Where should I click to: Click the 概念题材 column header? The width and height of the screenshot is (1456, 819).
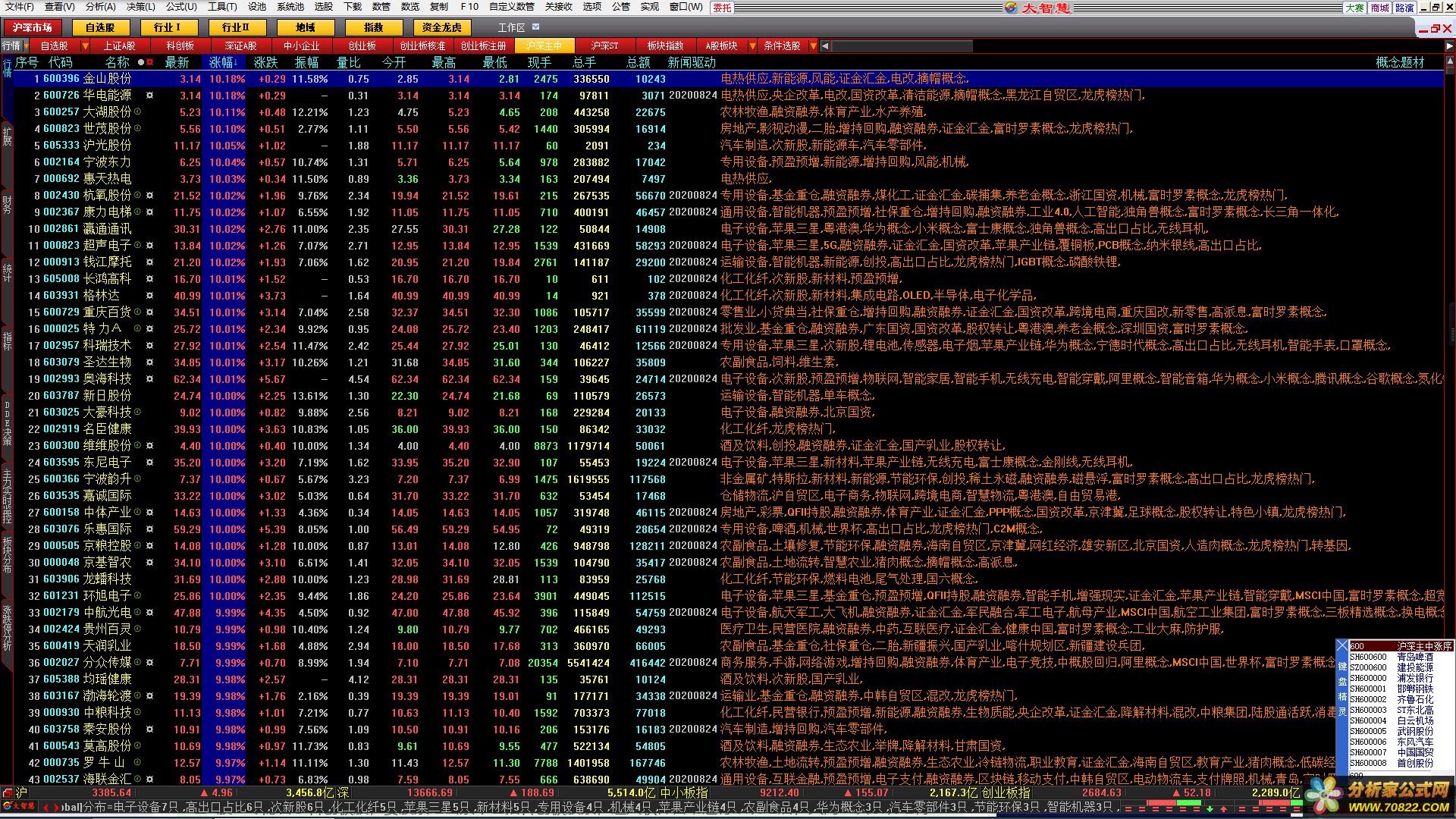click(x=1400, y=62)
